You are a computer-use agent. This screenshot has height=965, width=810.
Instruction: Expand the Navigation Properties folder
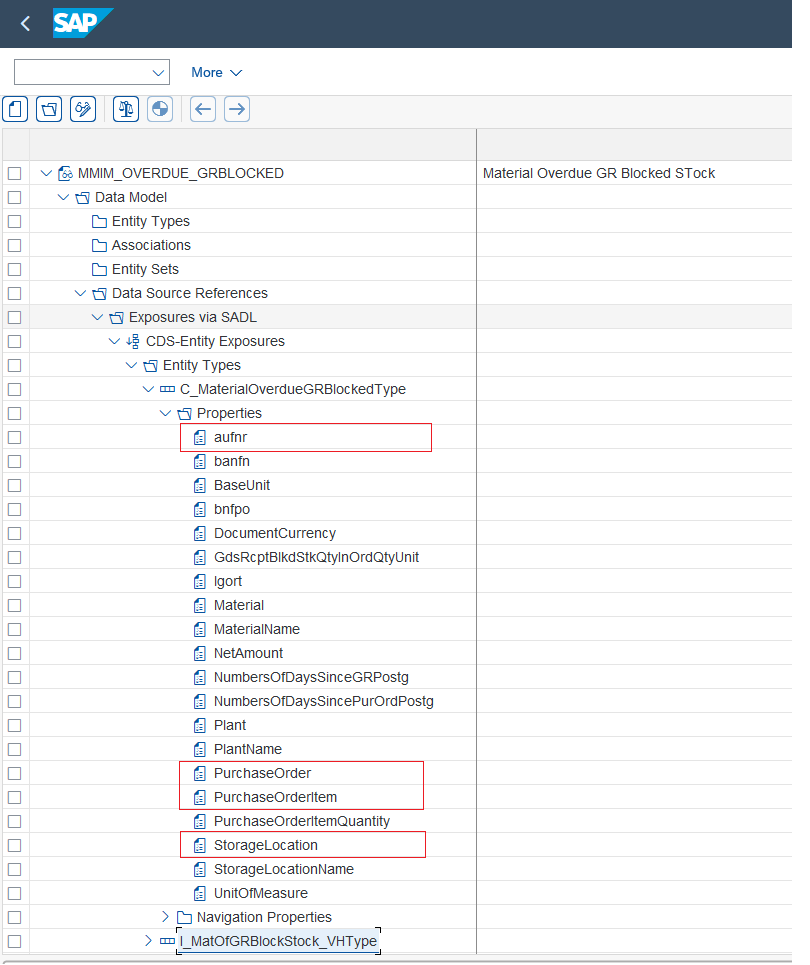165,917
